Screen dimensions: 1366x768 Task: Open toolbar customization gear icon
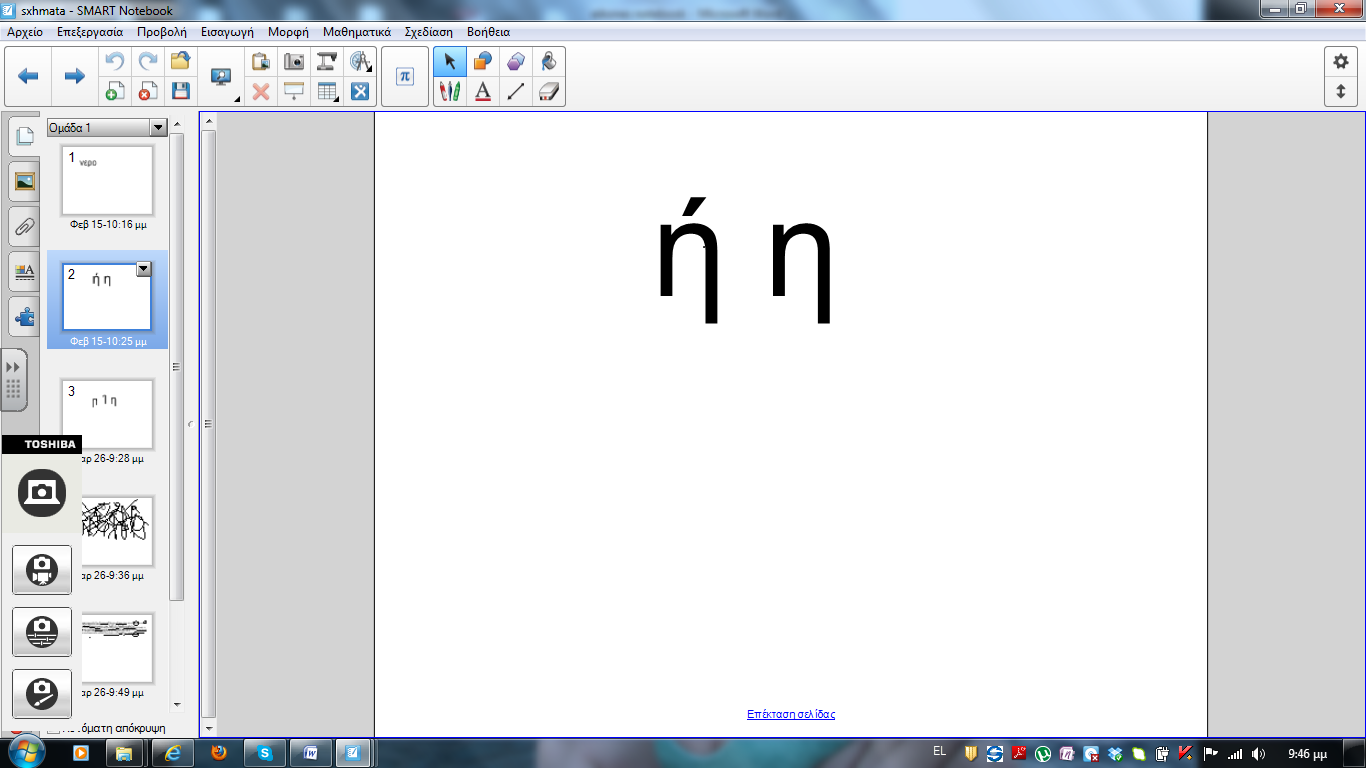pos(1341,61)
